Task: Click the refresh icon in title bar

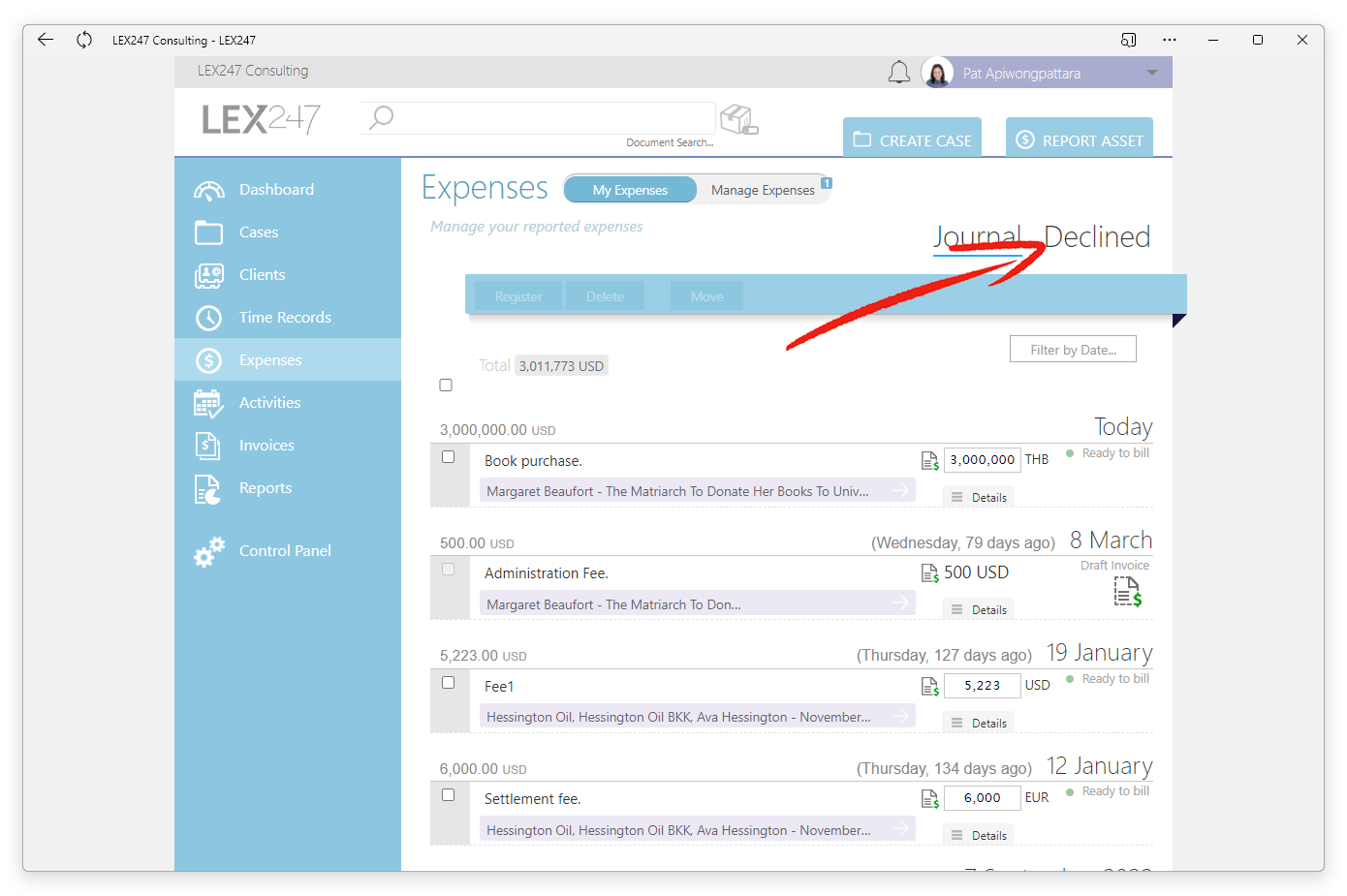Action: pyautogui.click(x=84, y=40)
